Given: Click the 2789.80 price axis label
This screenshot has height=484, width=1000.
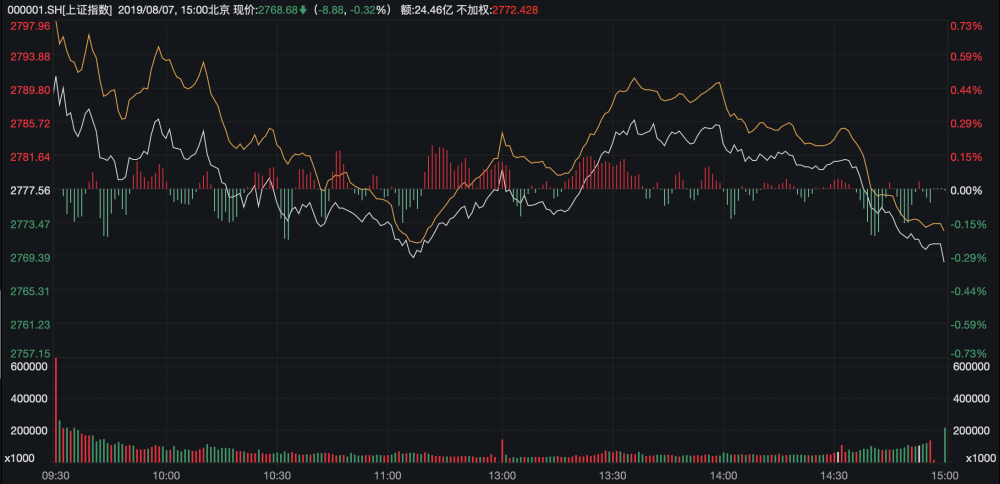Looking at the screenshot, I should click(x=31, y=90).
